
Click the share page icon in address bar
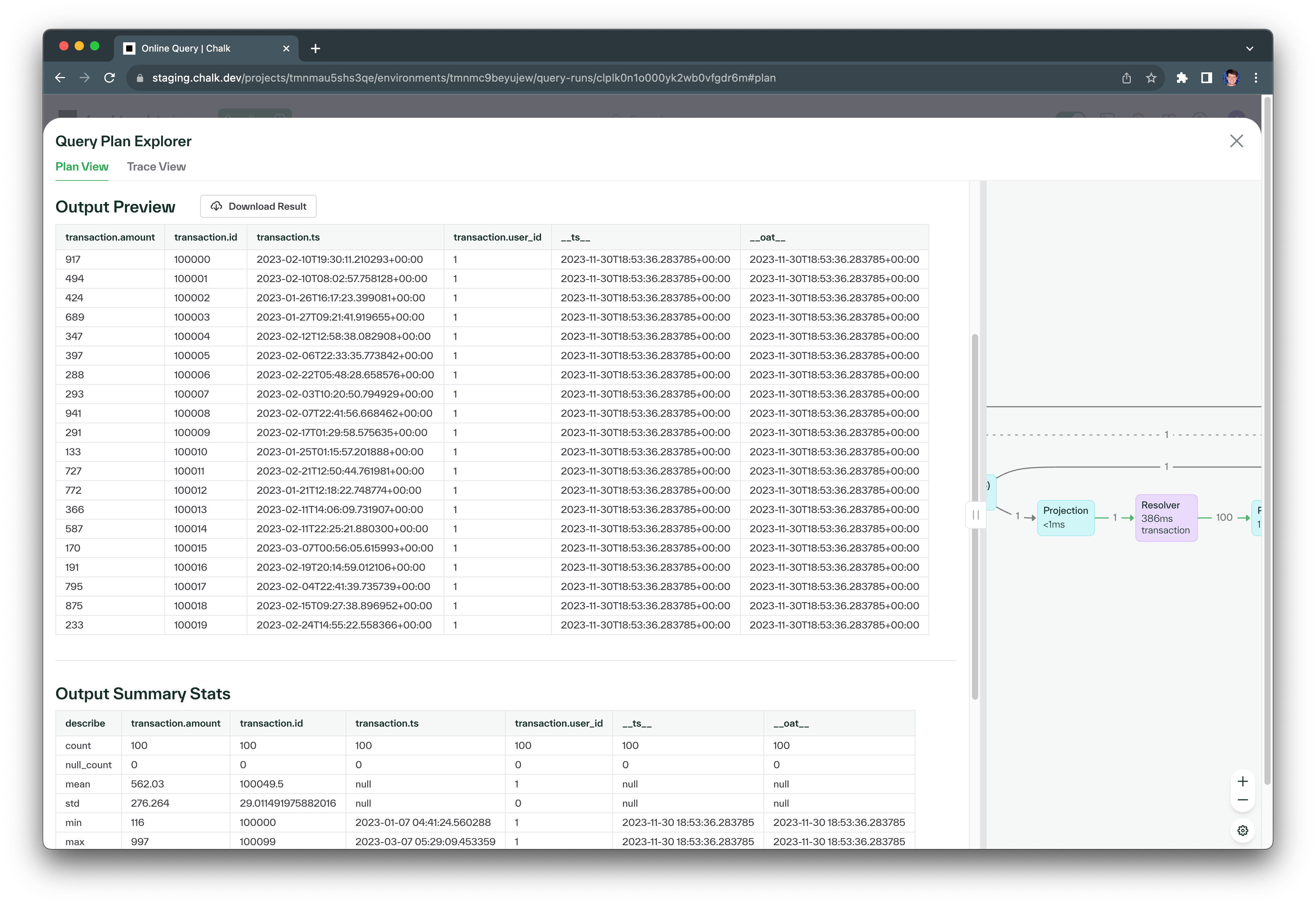tap(1126, 78)
